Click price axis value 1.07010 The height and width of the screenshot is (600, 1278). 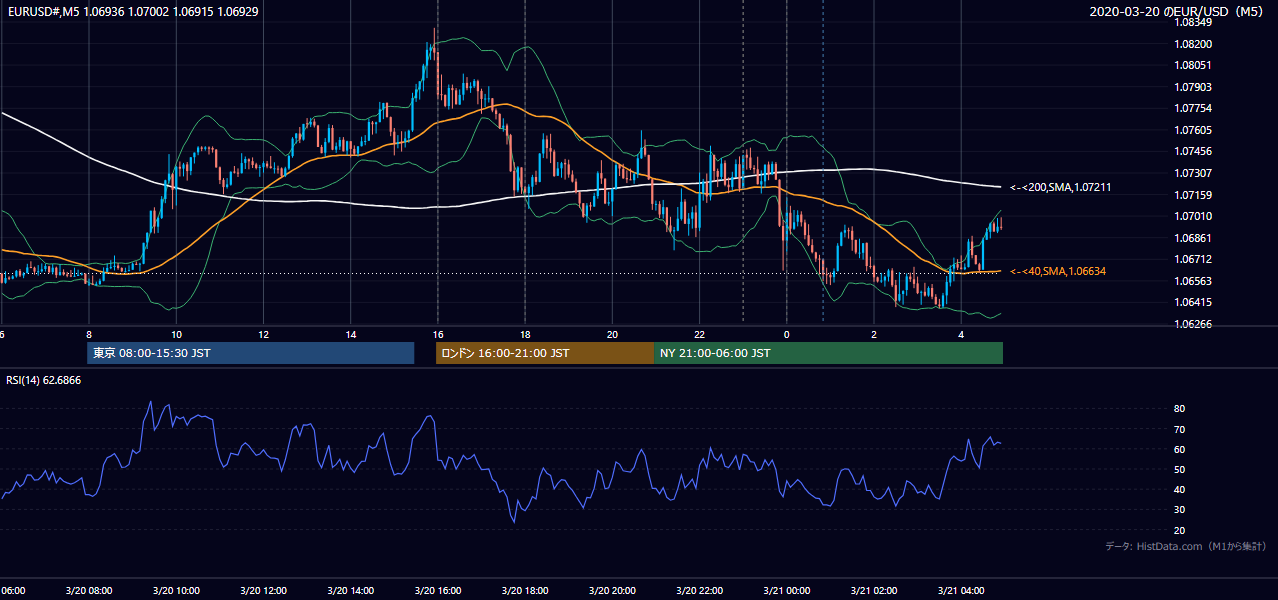(x=1195, y=216)
